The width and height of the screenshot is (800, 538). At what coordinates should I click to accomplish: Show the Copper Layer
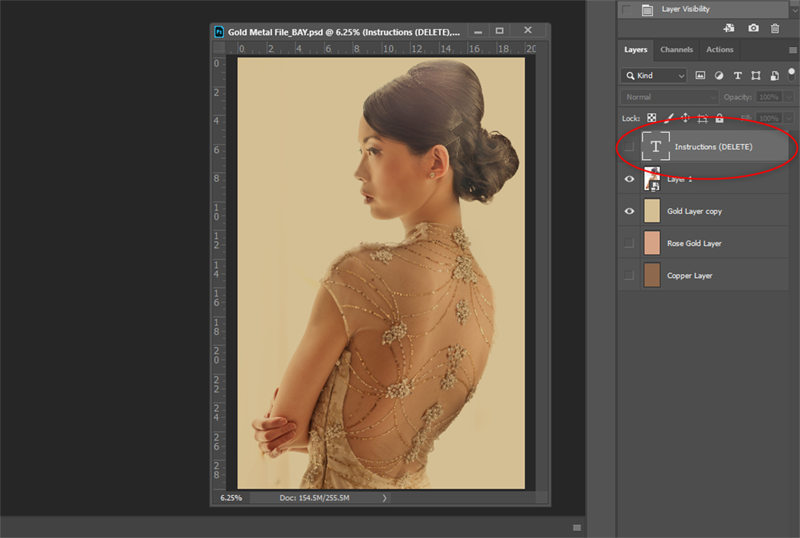[x=629, y=275]
